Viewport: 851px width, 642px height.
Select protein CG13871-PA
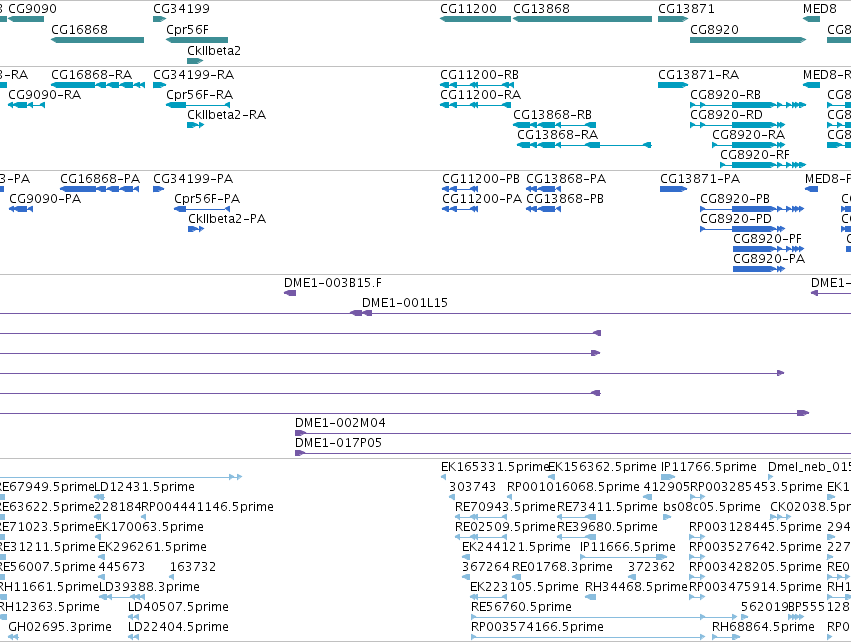(673, 189)
